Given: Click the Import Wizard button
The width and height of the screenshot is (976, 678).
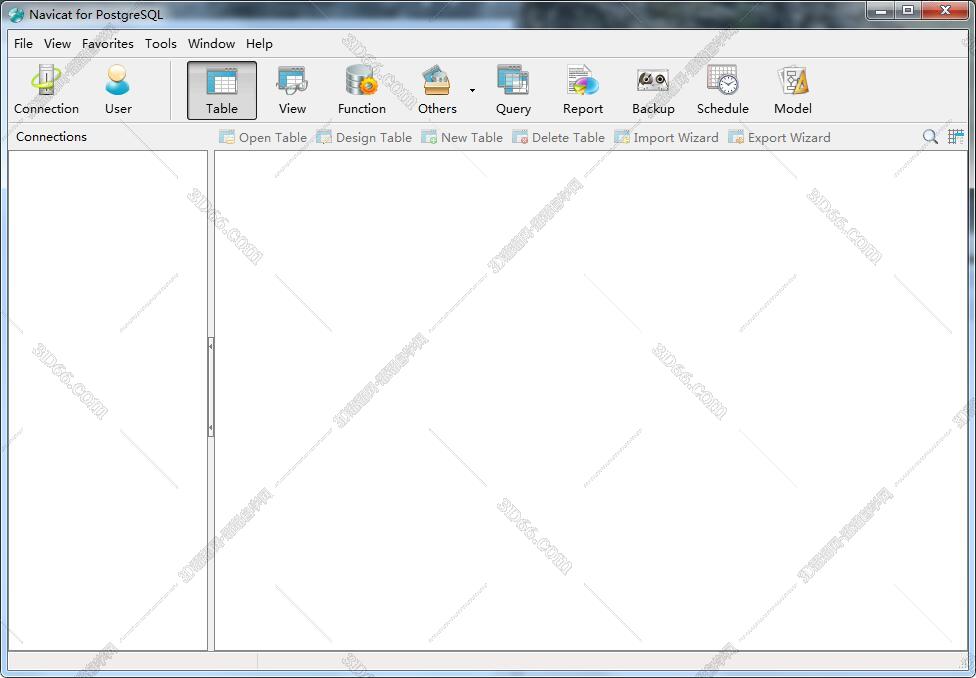Looking at the screenshot, I should click(x=666, y=138).
